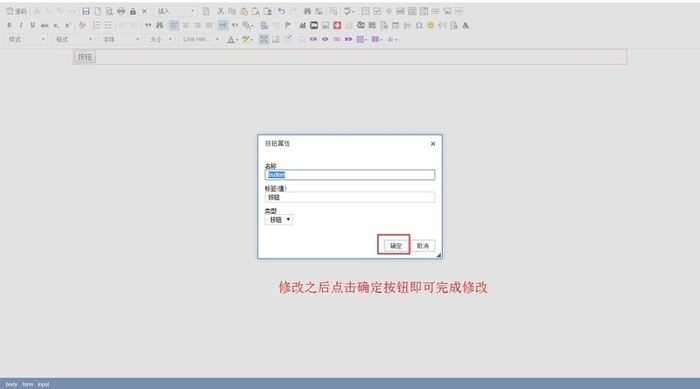Close the 按钮属性 dialog
The image size is (700, 389).
coord(433,144)
